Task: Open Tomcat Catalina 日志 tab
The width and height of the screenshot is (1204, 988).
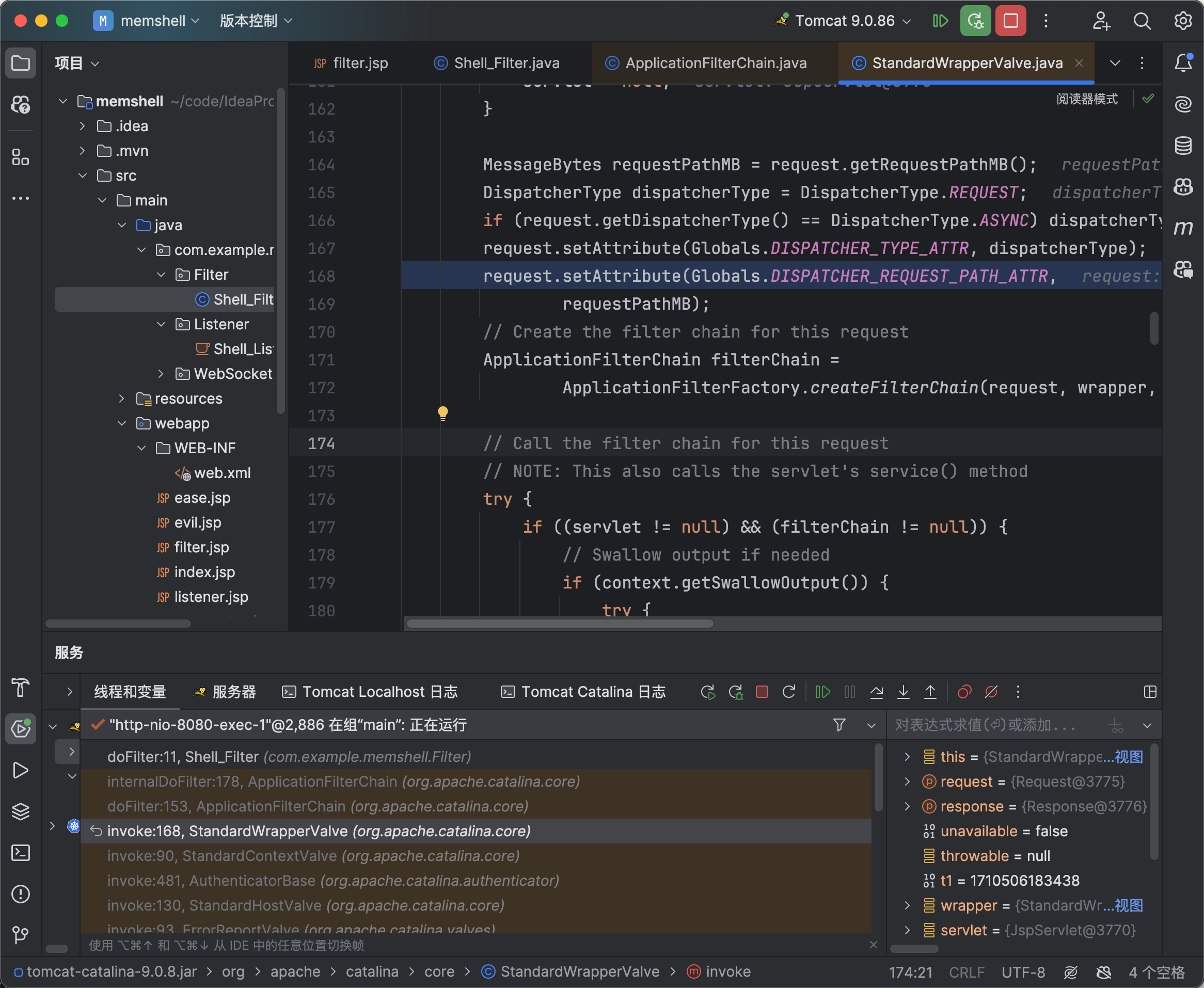Action: pos(583,692)
